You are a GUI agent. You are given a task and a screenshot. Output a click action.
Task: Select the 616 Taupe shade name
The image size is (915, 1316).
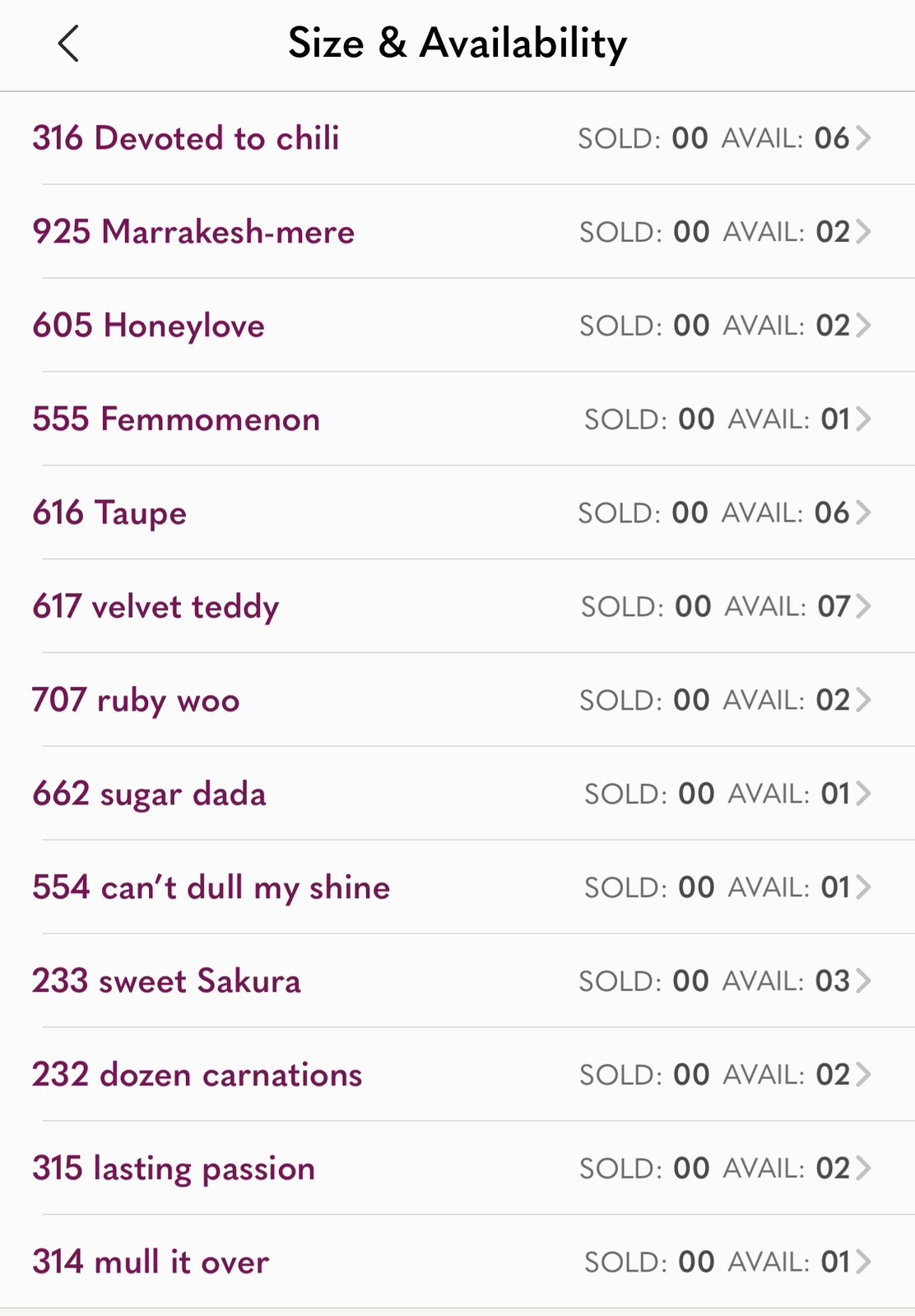click(109, 513)
